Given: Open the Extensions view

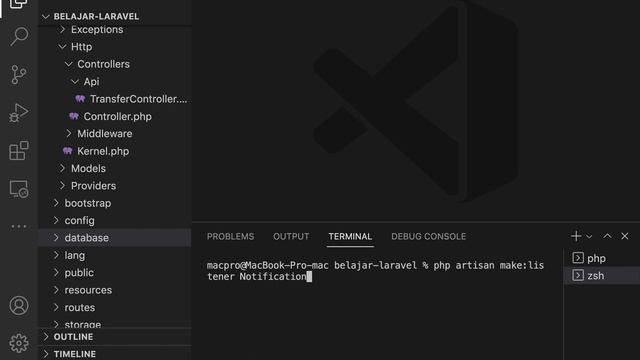Looking at the screenshot, I should [19, 151].
